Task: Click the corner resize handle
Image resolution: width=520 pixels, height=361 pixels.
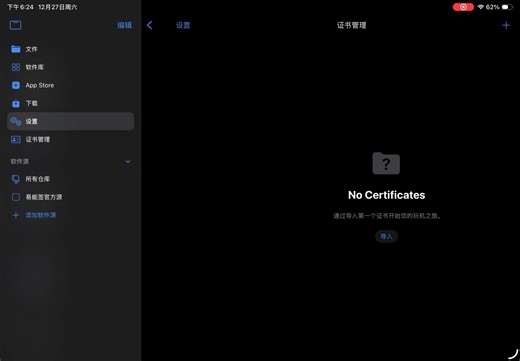Action: click(x=514, y=354)
